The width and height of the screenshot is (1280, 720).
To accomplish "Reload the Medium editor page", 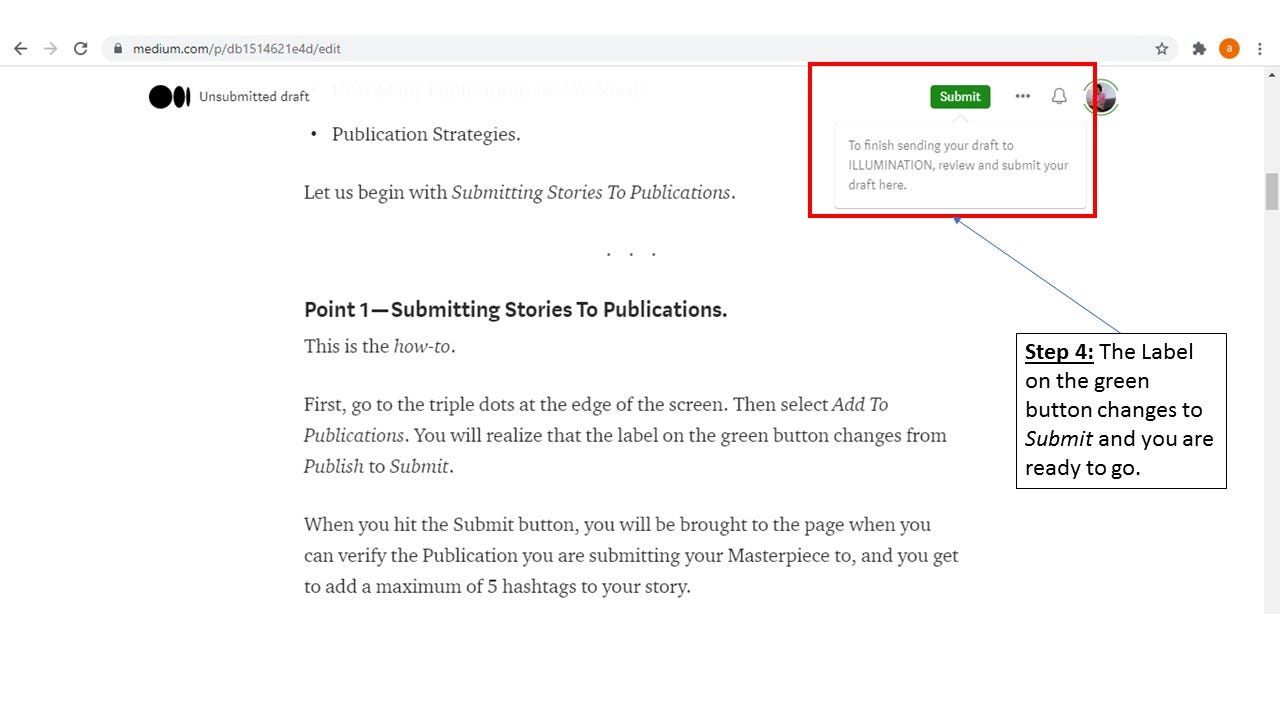I will 81,48.
